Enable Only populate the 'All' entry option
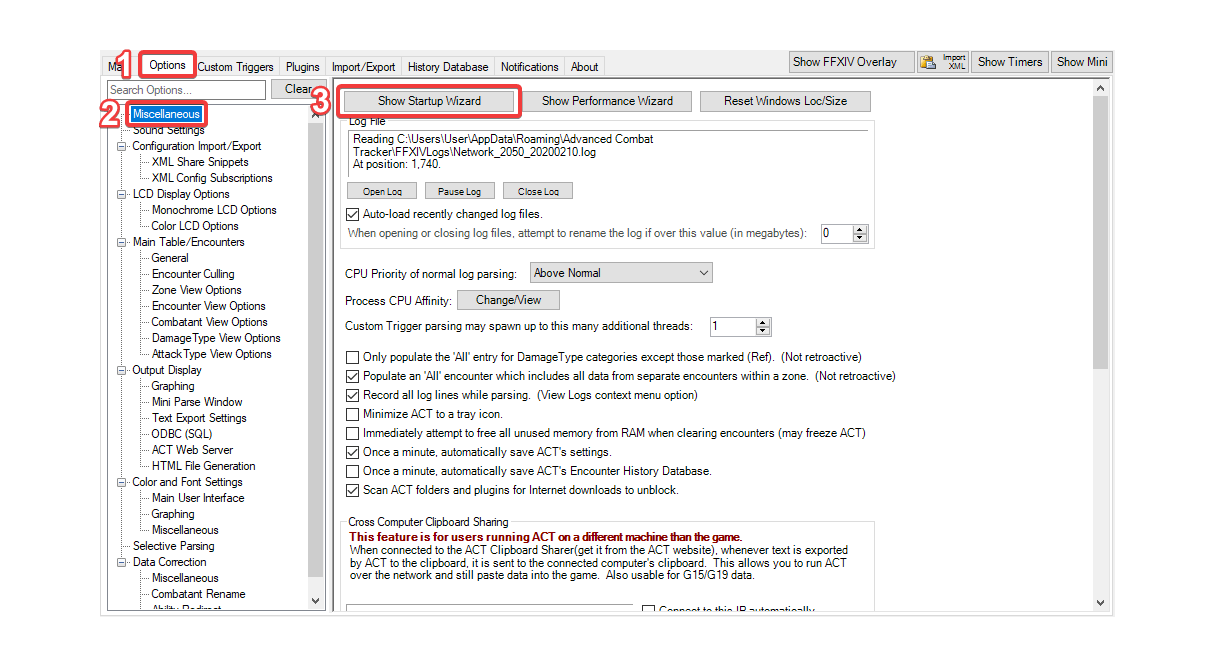This screenshot has height=667, width=1215. point(353,356)
